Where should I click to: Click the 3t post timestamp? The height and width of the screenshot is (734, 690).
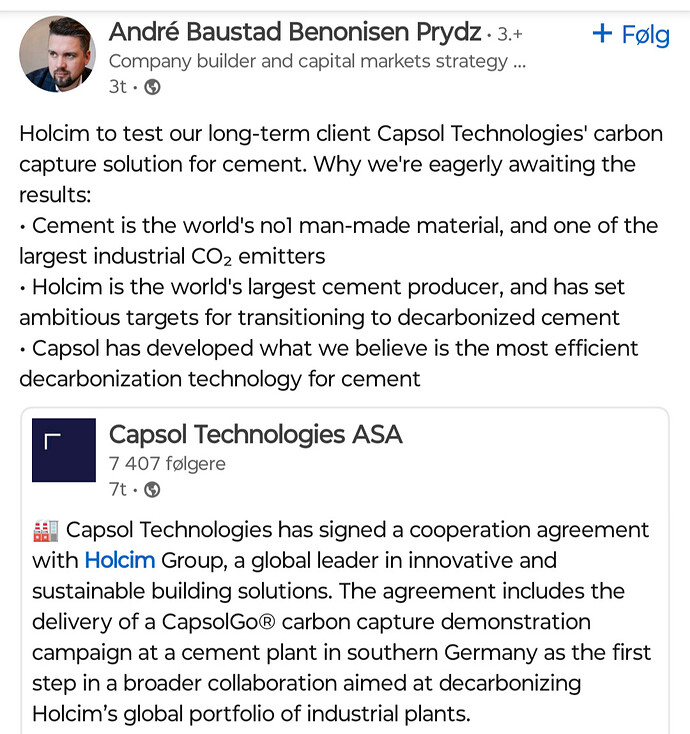point(117,87)
